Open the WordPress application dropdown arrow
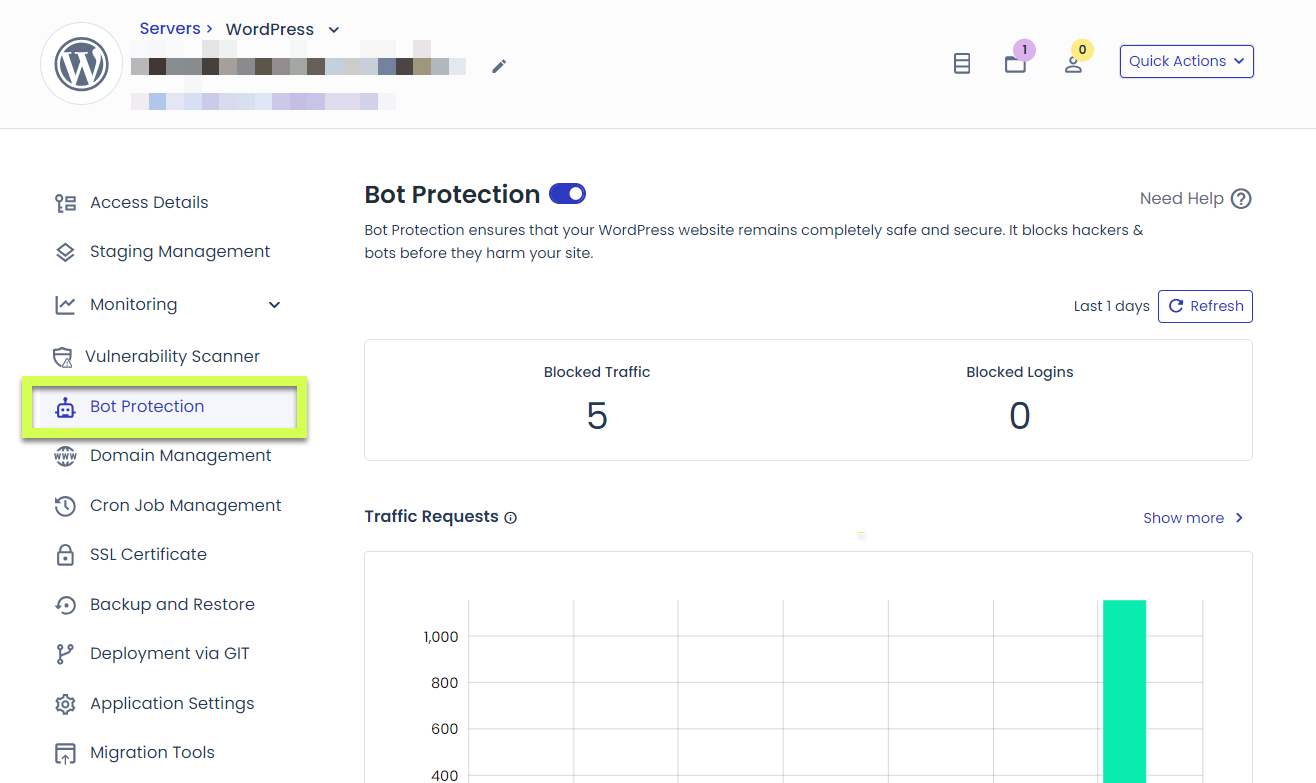This screenshot has width=1316, height=783. click(334, 30)
